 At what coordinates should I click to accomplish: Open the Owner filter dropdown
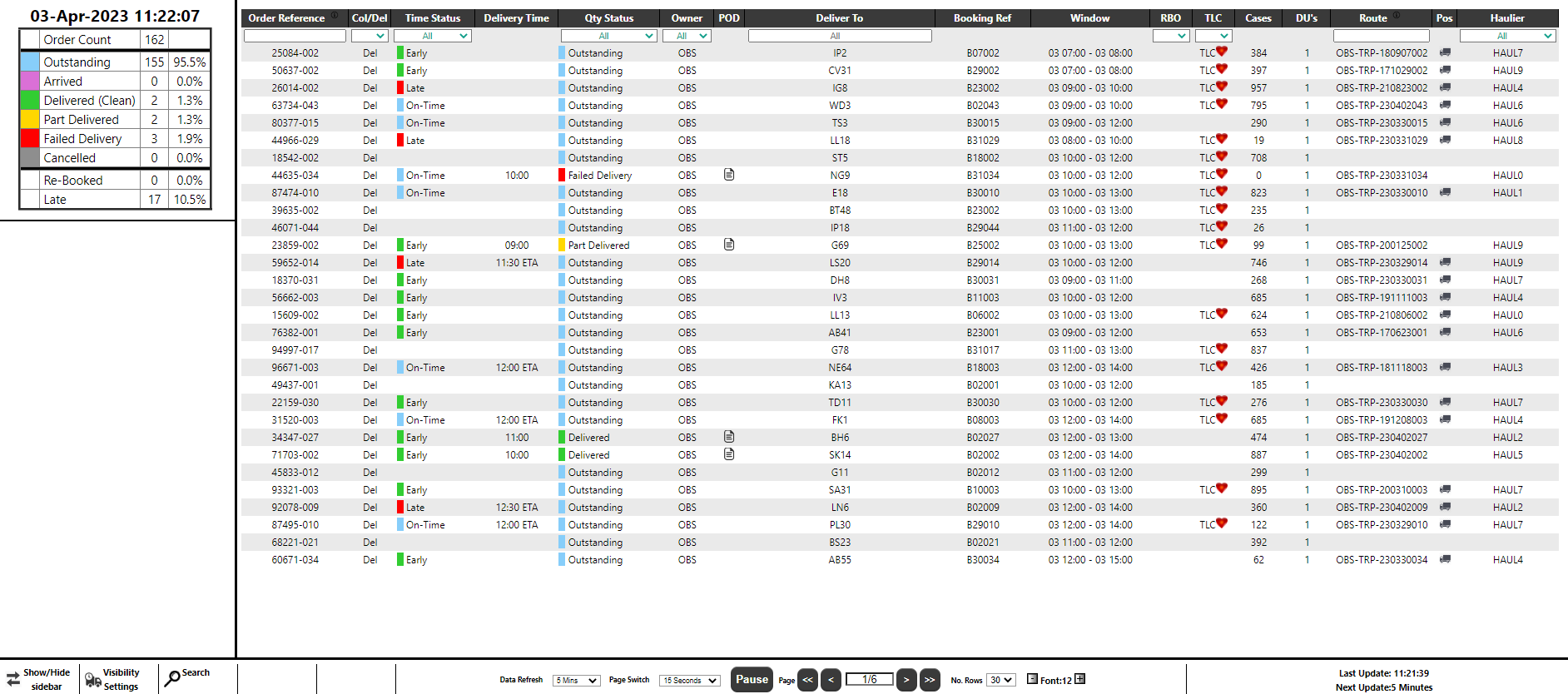pos(687,36)
